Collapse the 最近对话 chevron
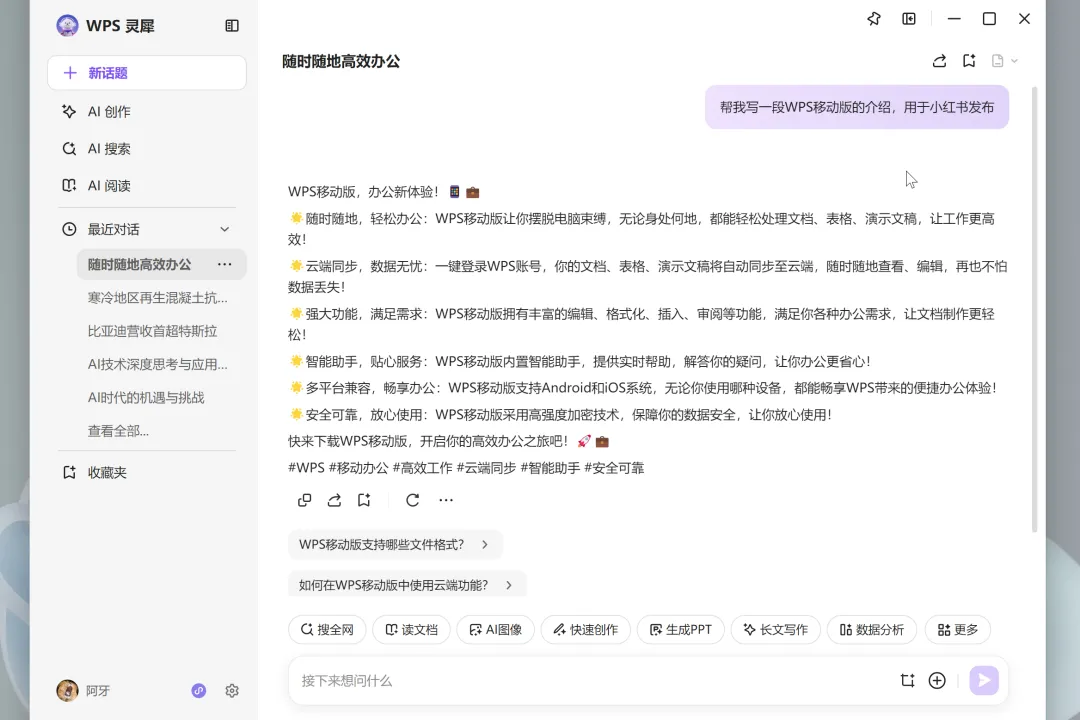 pos(225,229)
